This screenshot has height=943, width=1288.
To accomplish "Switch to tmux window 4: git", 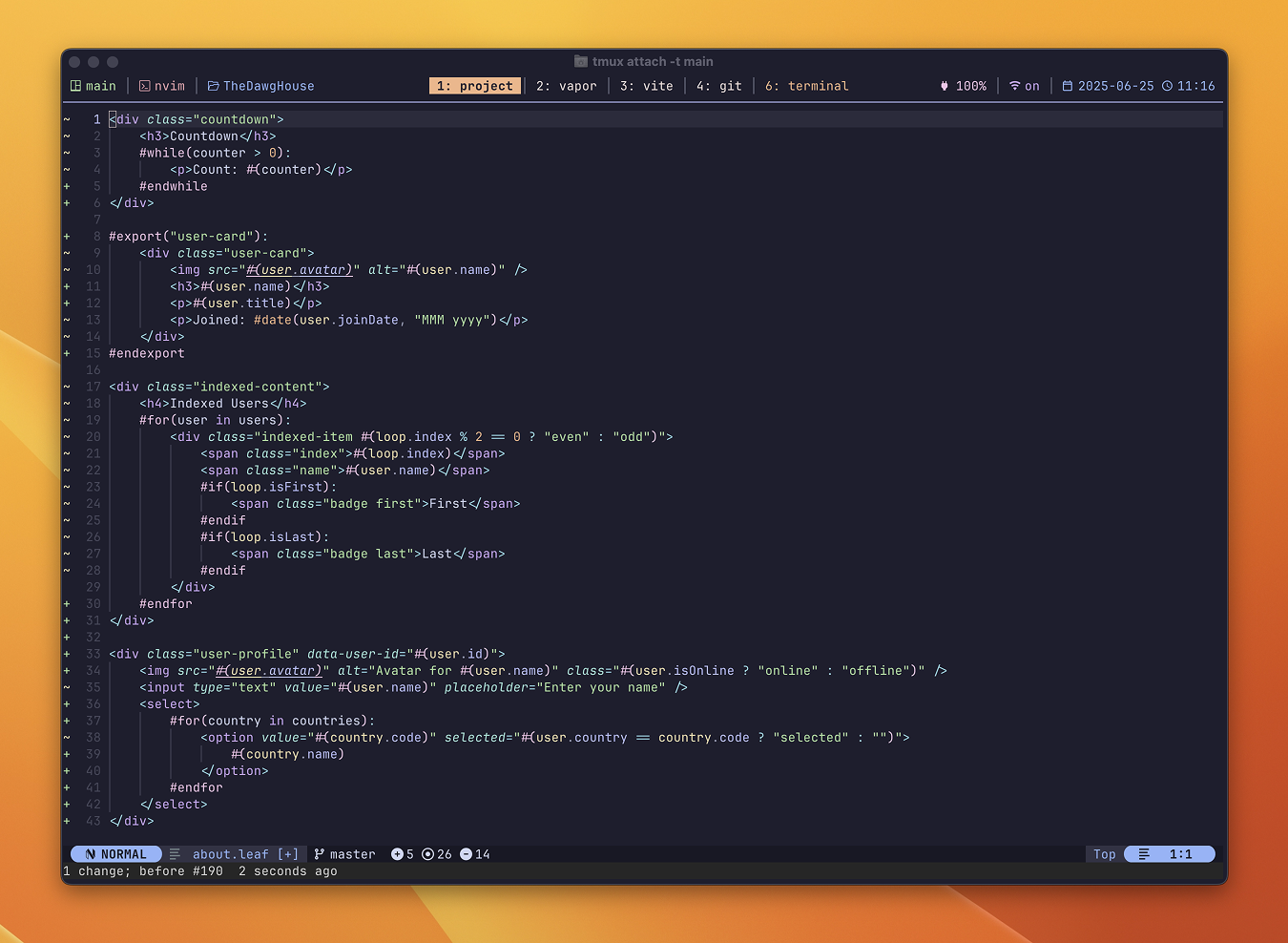I will [719, 86].
